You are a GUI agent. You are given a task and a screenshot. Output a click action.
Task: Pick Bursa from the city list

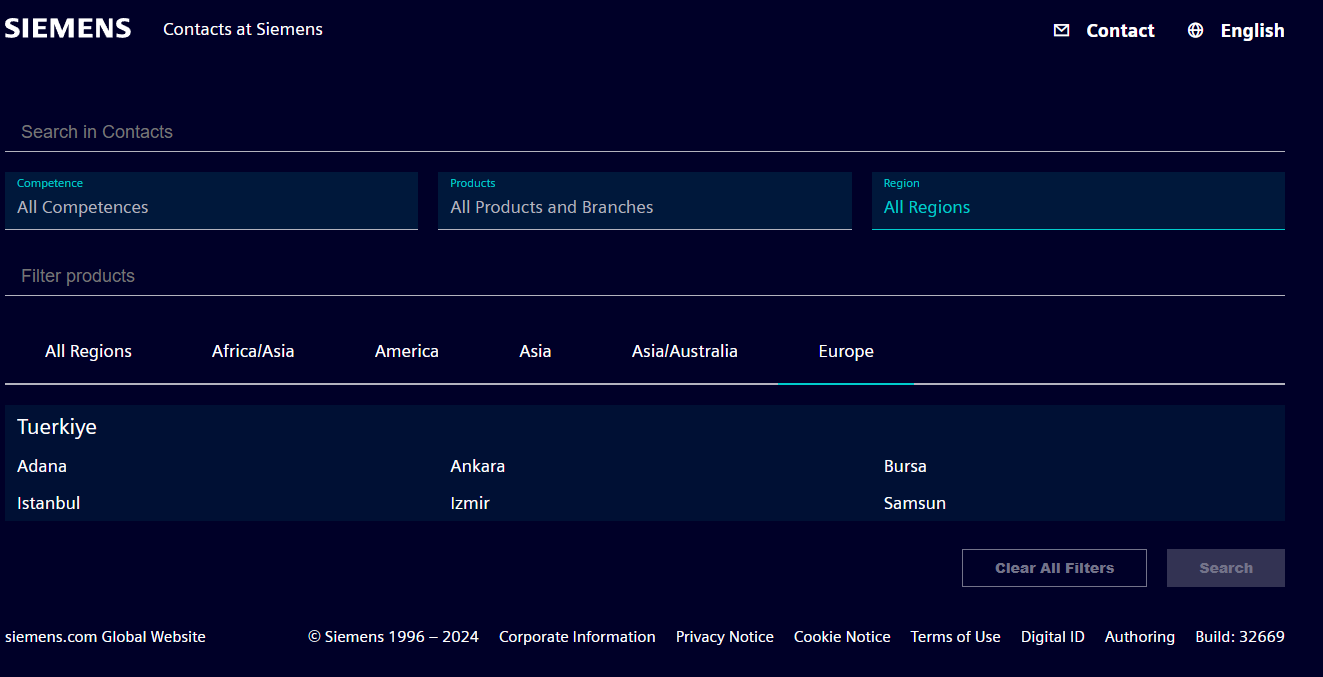pos(905,466)
